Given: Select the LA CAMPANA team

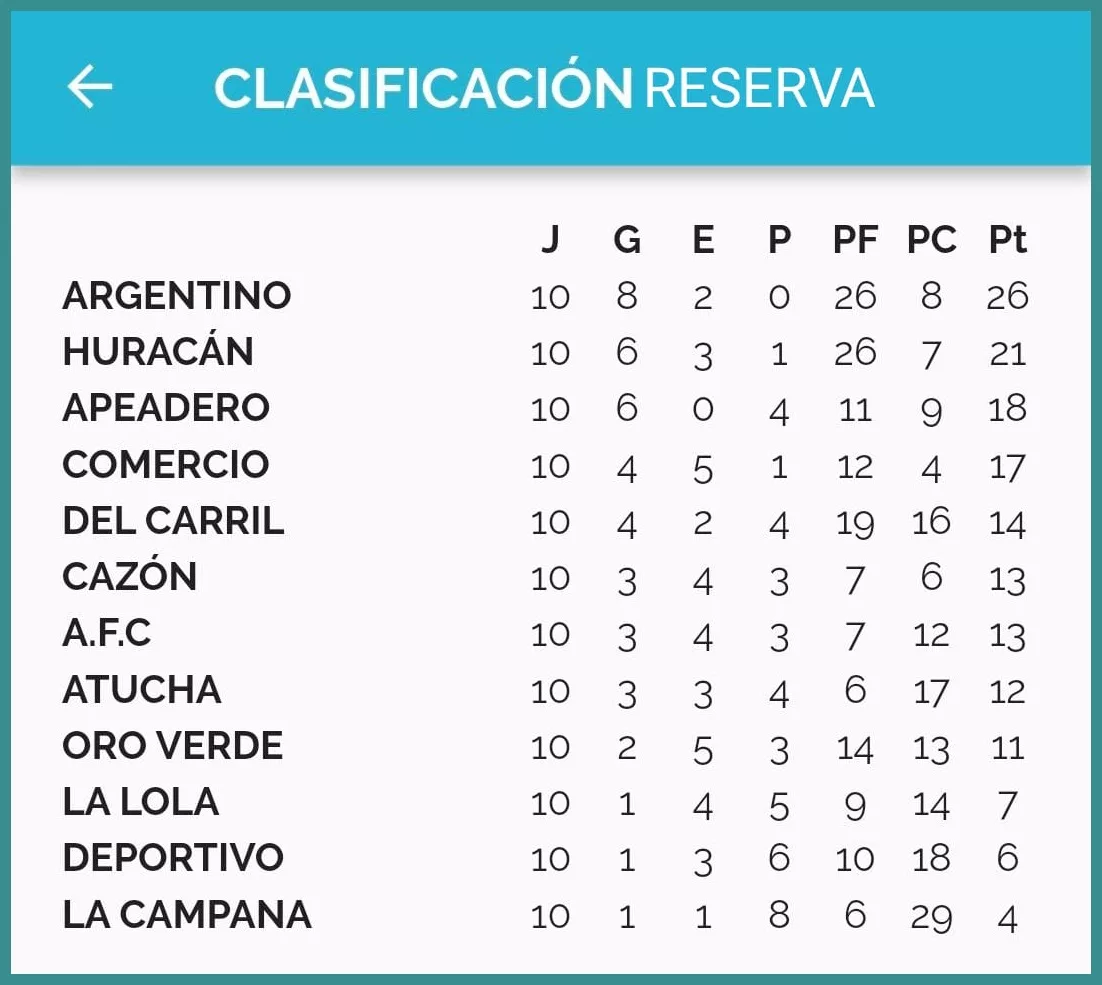Looking at the screenshot, I should (187, 915).
